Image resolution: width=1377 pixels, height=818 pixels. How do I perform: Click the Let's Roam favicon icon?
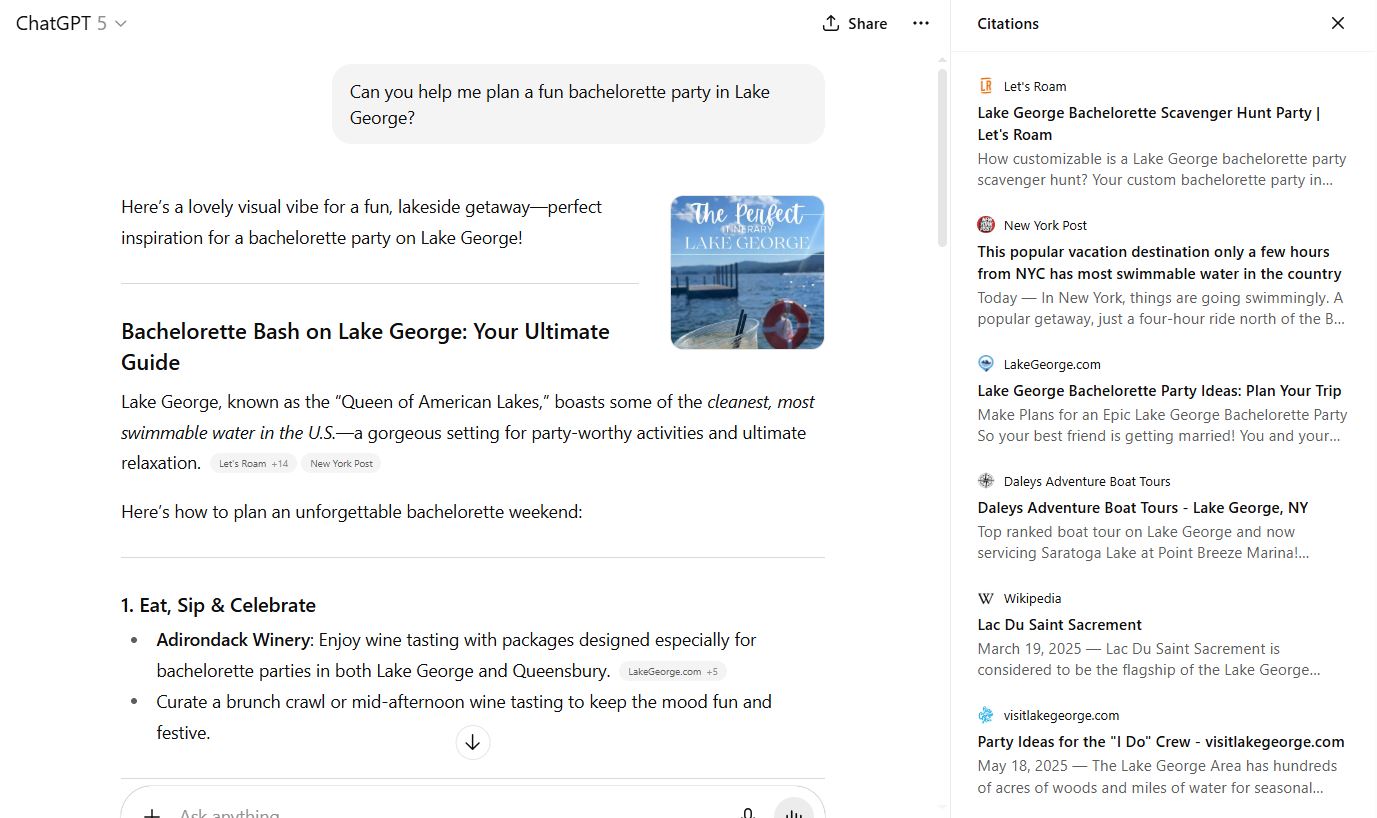pyautogui.click(x=986, y=86)
